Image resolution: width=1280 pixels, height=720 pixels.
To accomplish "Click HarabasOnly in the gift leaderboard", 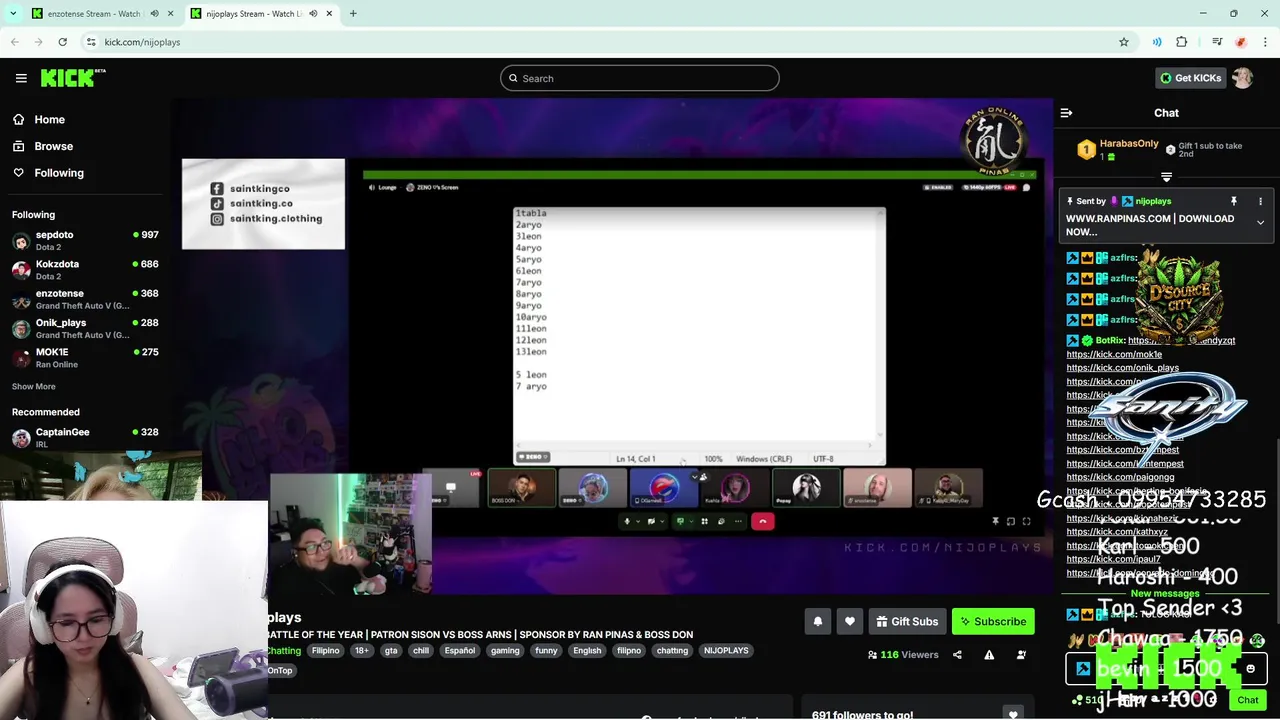I will click(x=1129, y=144).
